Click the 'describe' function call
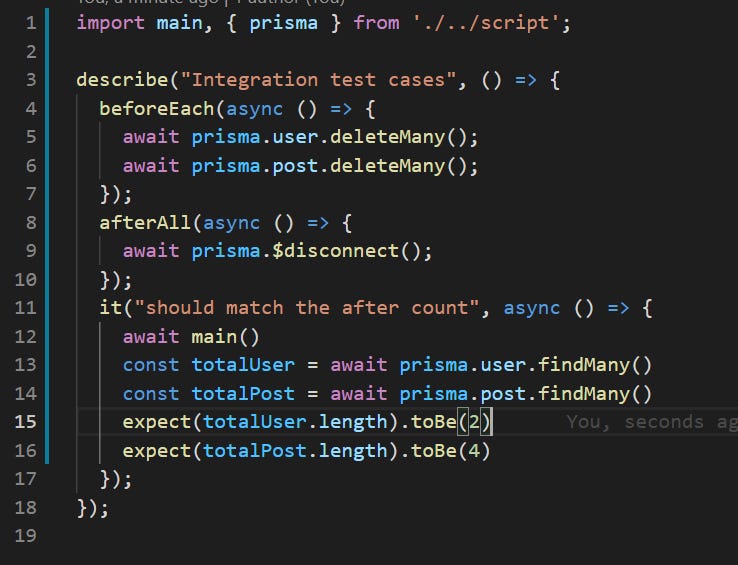 coord(122,80)
